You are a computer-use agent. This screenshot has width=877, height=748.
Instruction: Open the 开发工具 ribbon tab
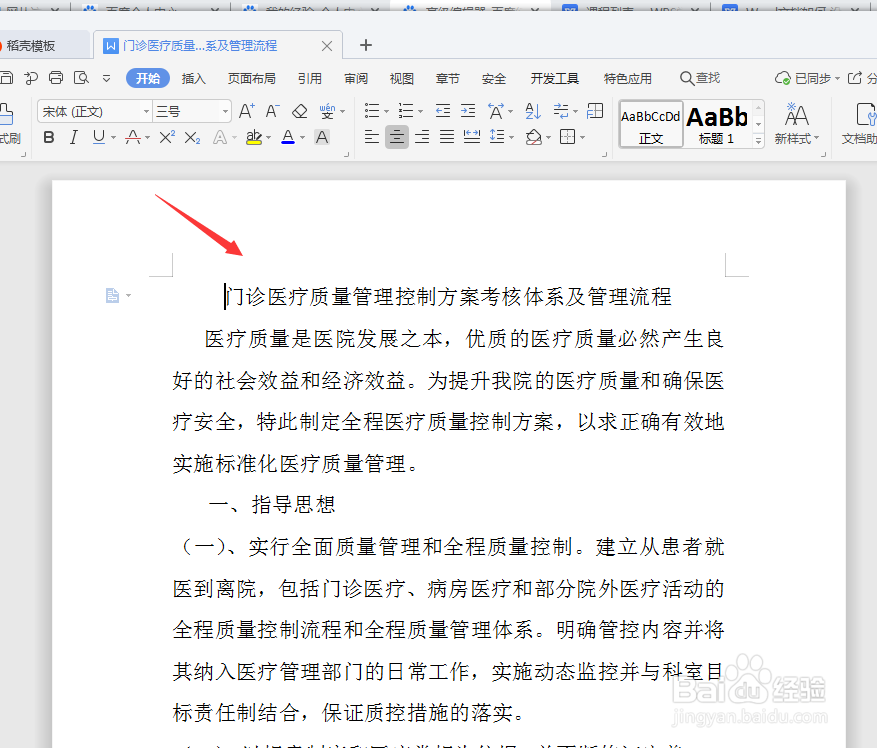pyautogui.click(x=554, y=78)
